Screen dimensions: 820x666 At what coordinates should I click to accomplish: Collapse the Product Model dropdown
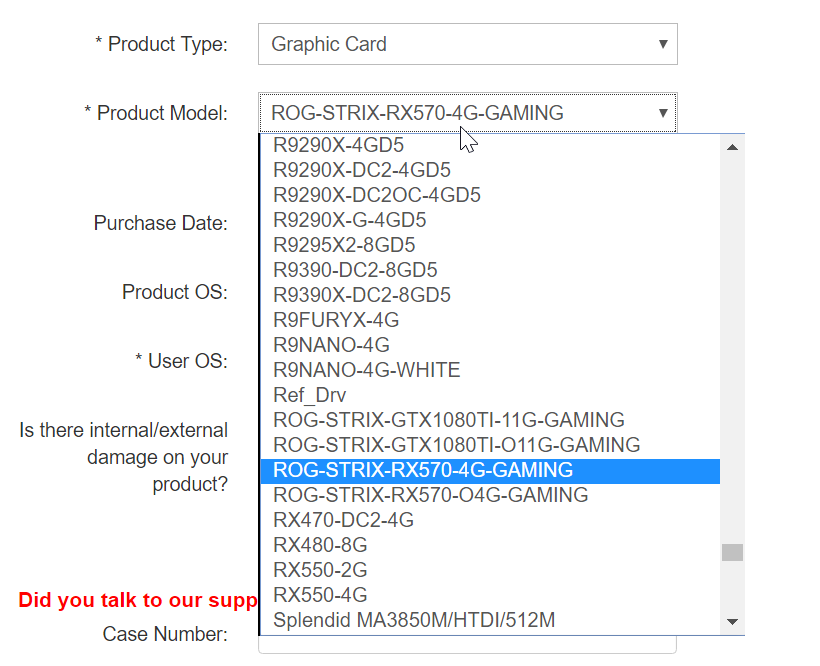(x=468, y=113)
